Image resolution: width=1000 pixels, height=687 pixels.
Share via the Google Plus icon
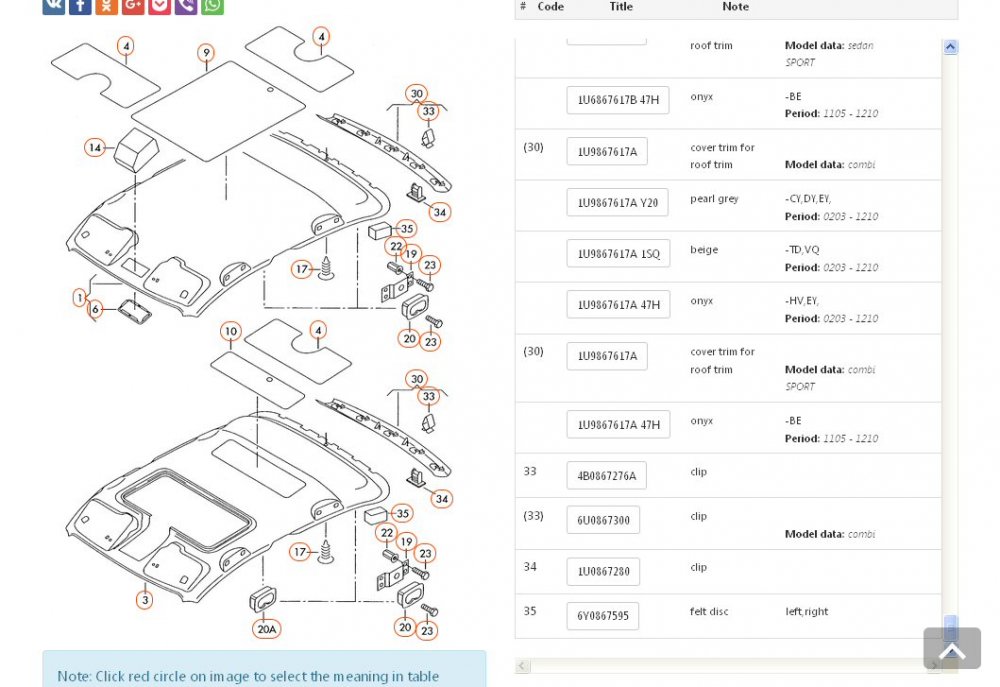pyautogui.click(x=133, y=6)
